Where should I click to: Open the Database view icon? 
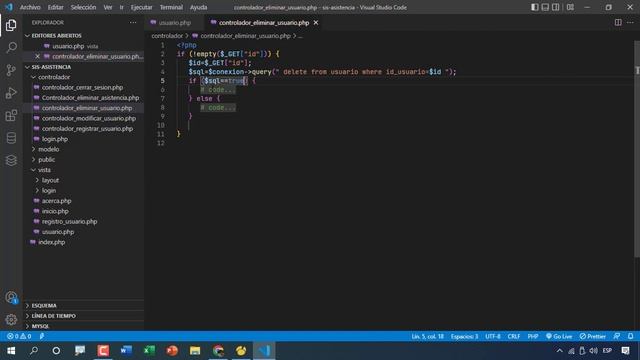point(11,138)
